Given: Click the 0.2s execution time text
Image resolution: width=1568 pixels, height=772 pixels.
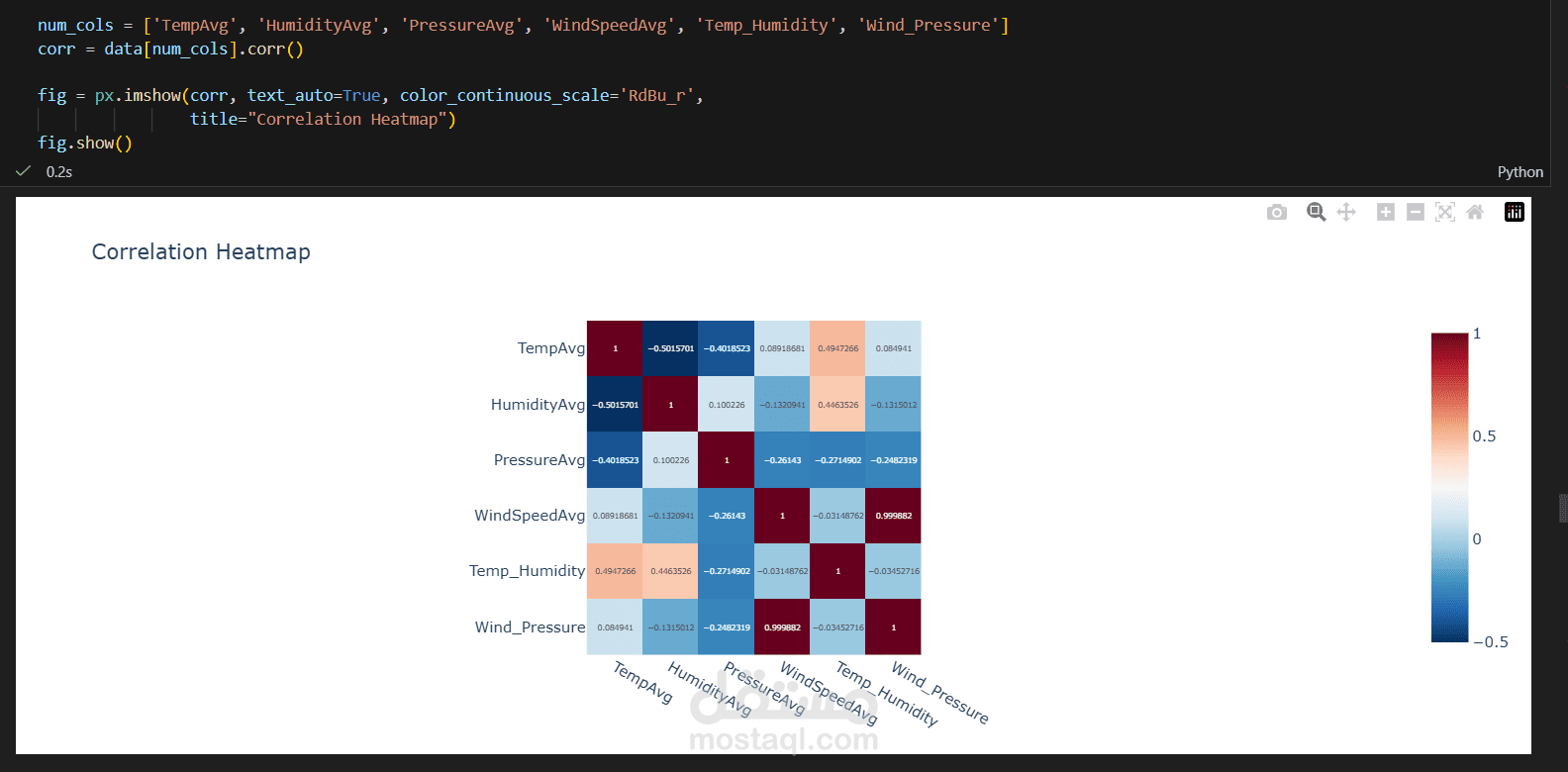Looking at the screenshot, I should pyautogui.click(x=59, y=171).
